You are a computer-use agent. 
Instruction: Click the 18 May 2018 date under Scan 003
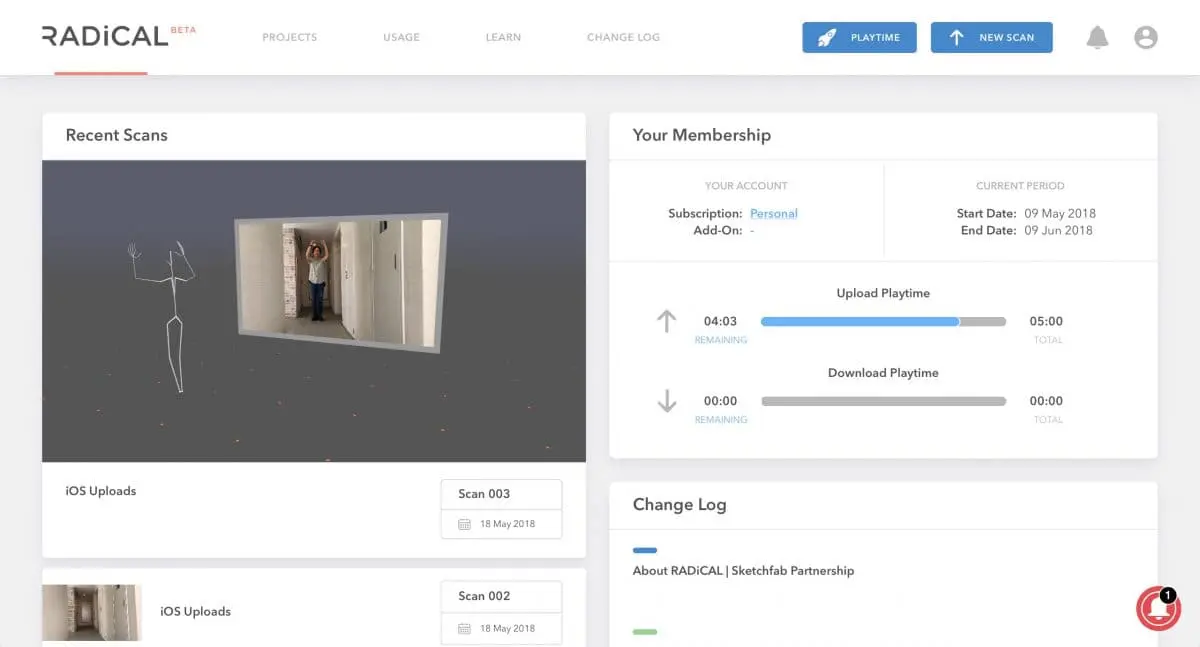pos(507,524)
